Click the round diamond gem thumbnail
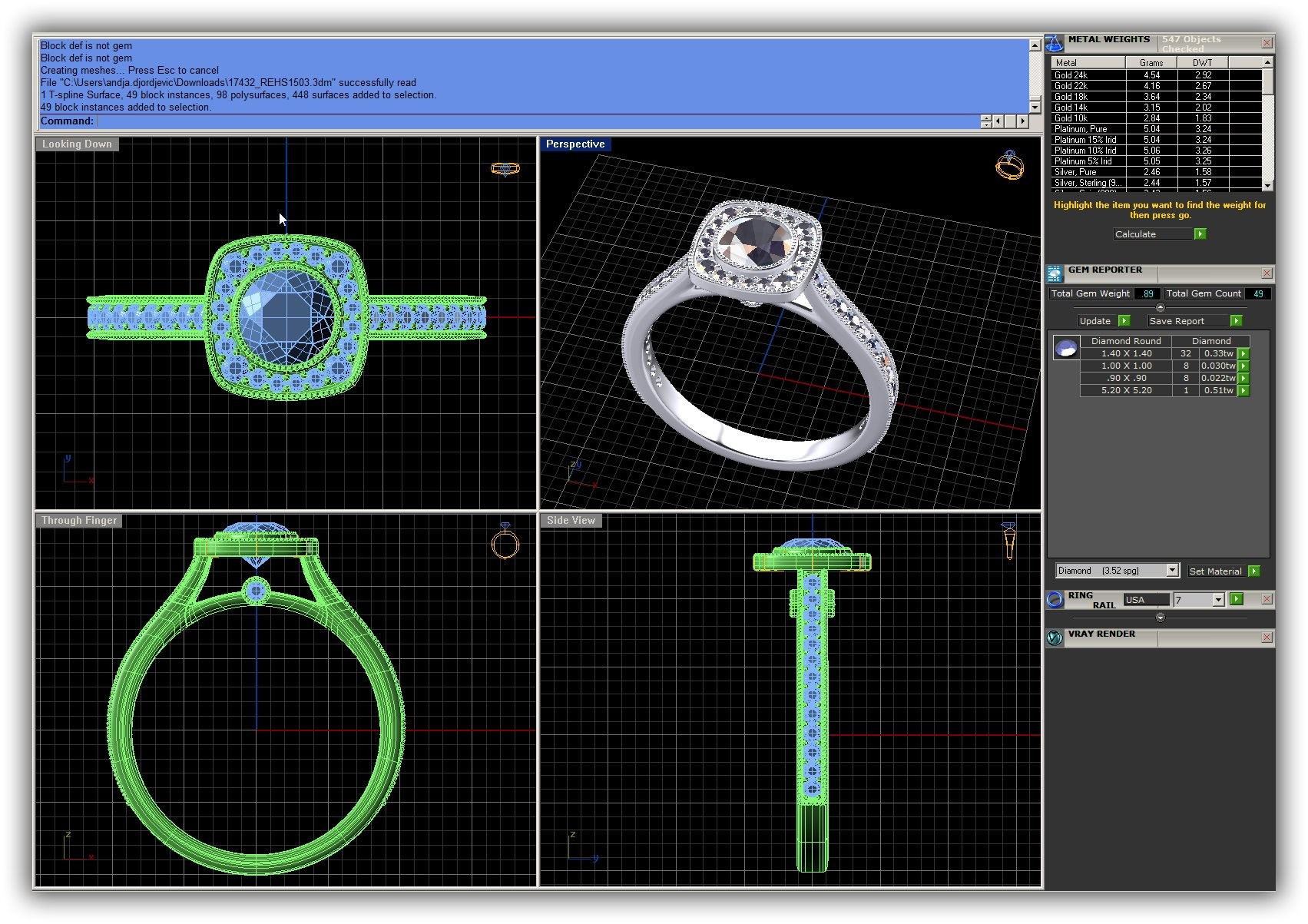This screenshot has height=924, width=1308. (x=1065, y=349)
